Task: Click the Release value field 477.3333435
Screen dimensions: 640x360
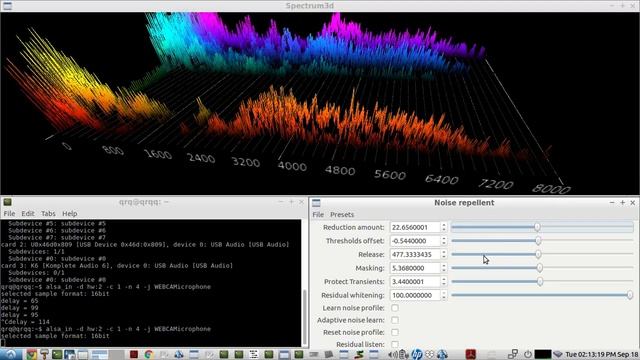Action: (415, 254)
